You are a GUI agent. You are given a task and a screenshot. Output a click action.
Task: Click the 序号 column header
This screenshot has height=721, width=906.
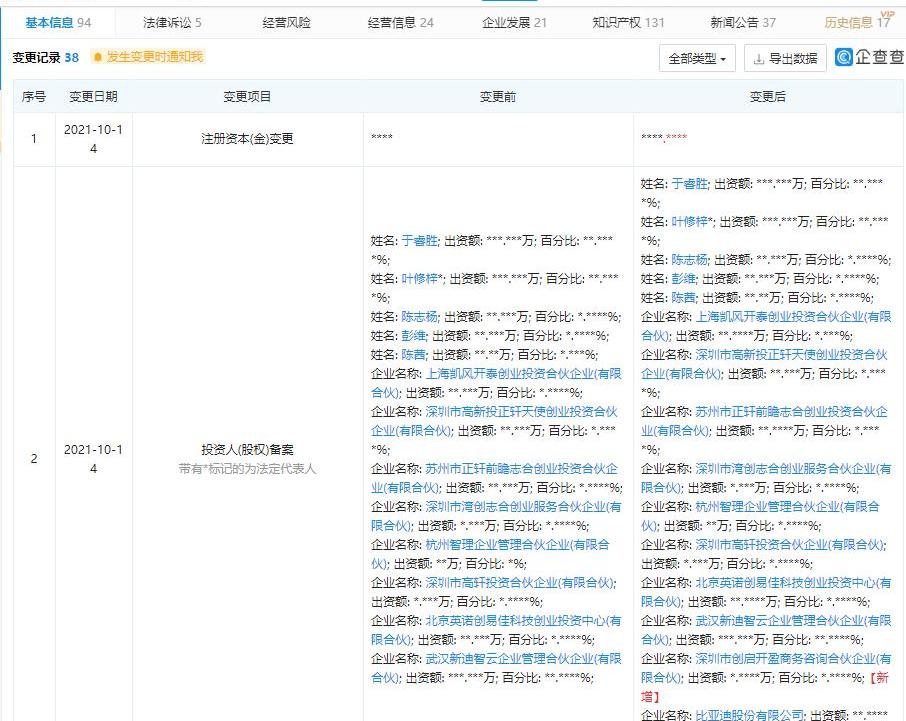(34, 96)
